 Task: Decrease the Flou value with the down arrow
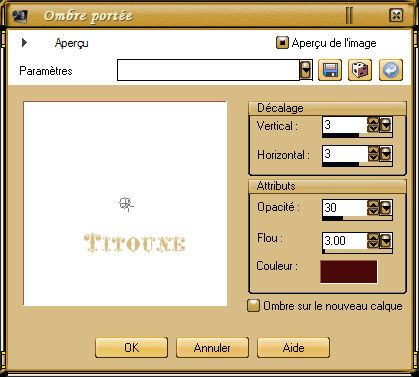pyautogui.click(x=373, y=244)
